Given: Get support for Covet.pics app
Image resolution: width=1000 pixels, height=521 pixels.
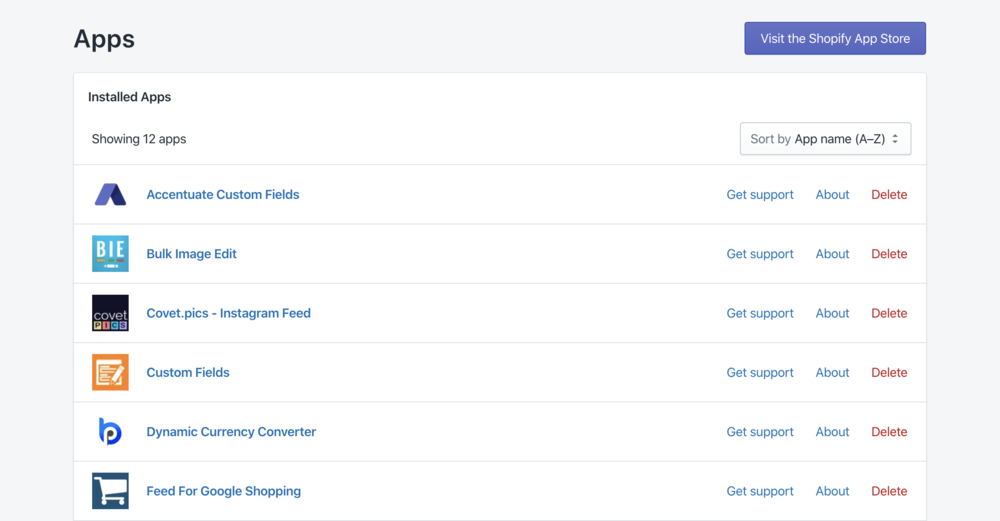Looking at the screenshot, I should point(760,313).
